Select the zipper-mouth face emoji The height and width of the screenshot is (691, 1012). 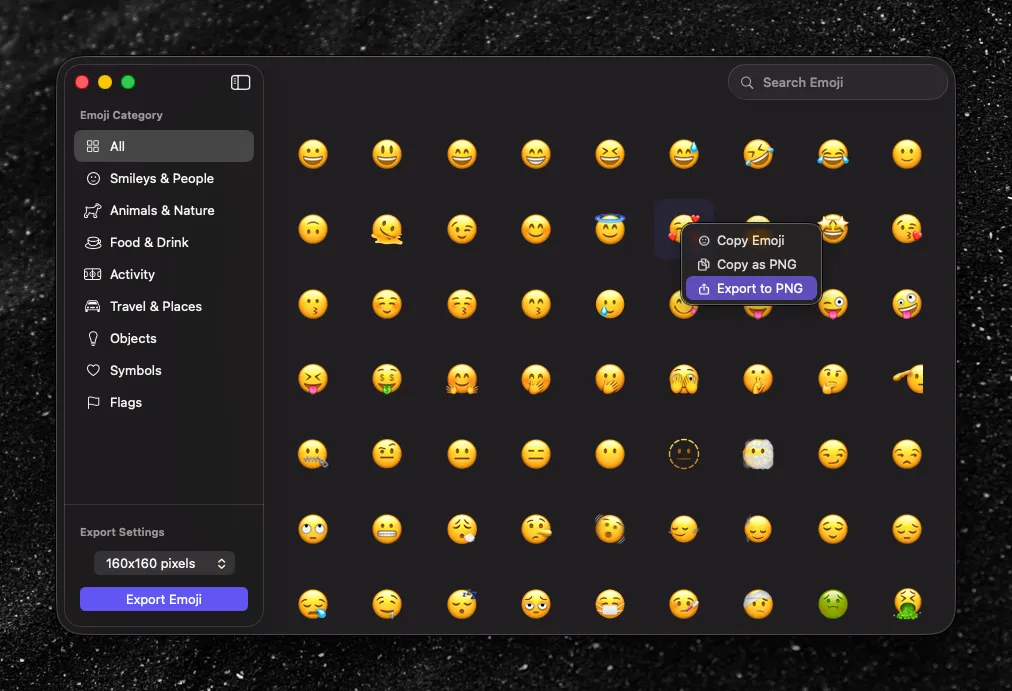point(313,454)
